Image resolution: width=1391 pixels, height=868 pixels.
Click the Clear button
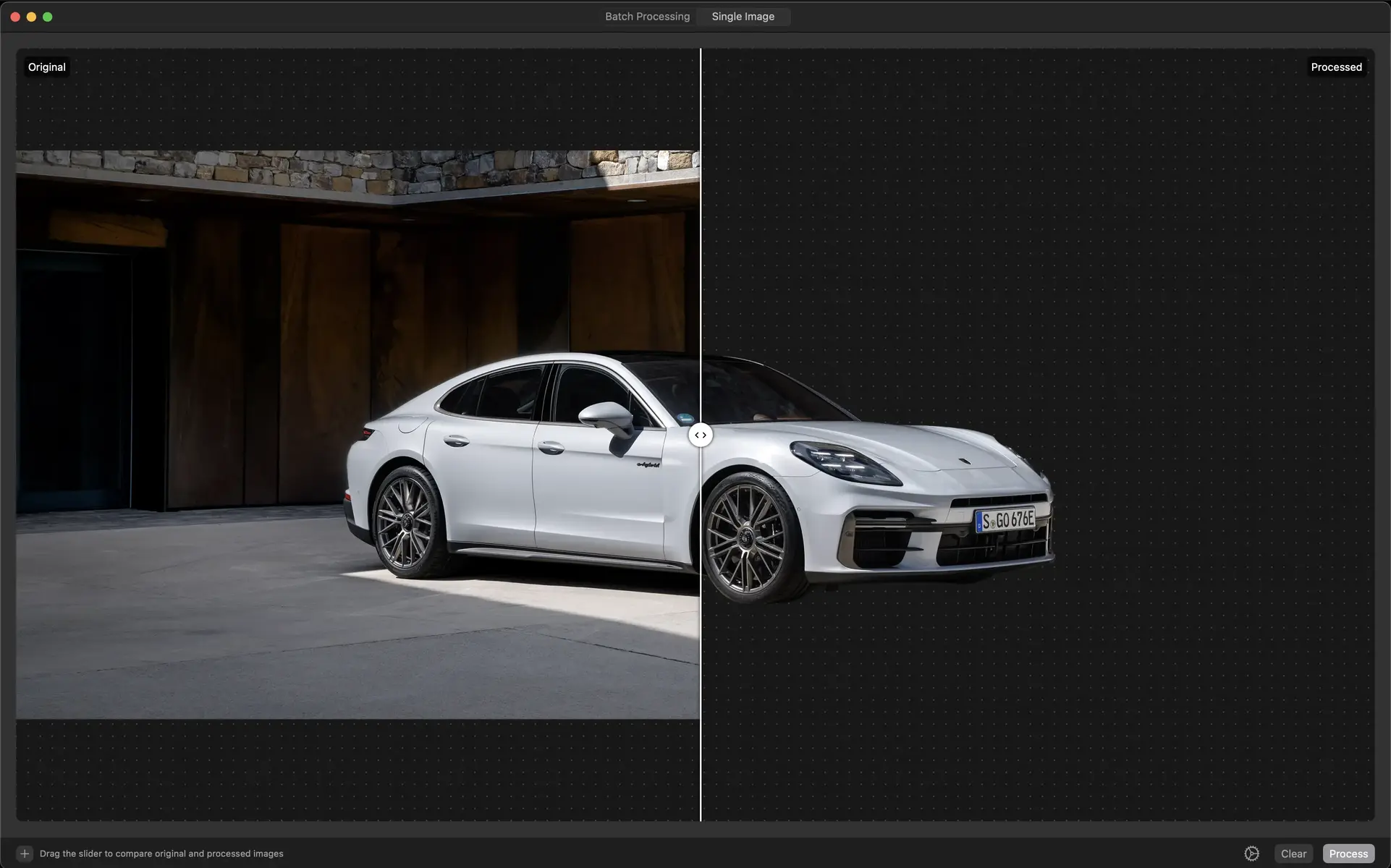click(x=1293, y=854)
